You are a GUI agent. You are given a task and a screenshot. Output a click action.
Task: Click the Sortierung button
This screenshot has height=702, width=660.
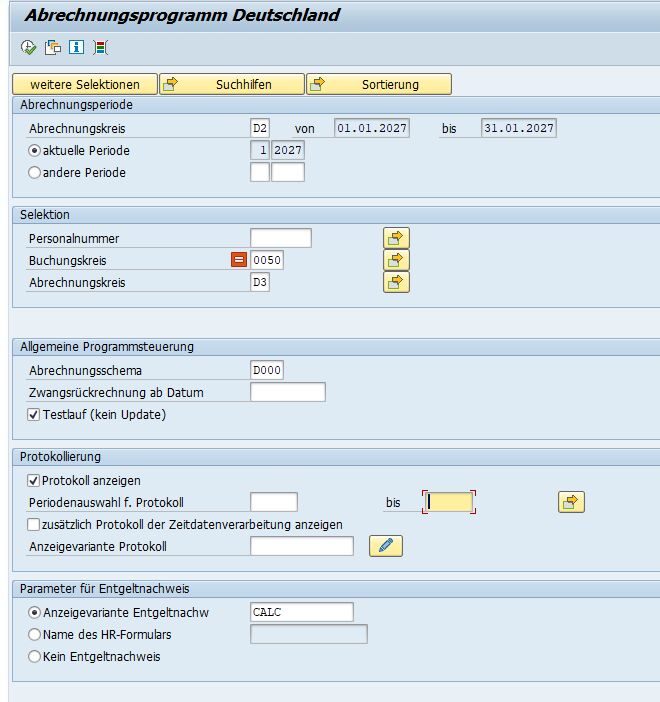click(379, 84)
